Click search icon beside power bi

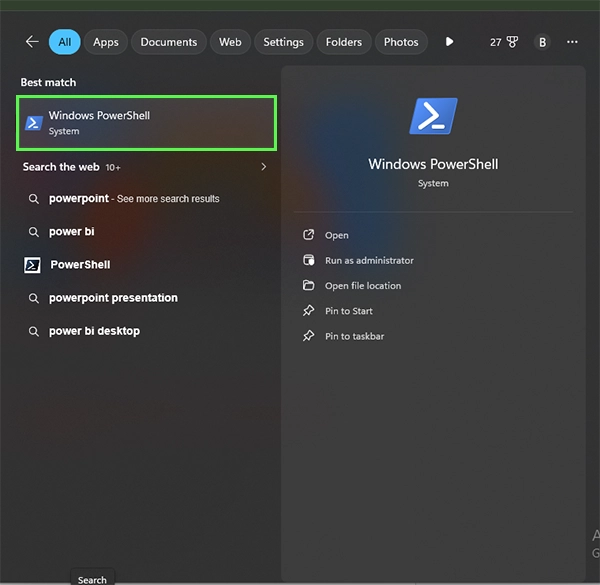[34, 232]
